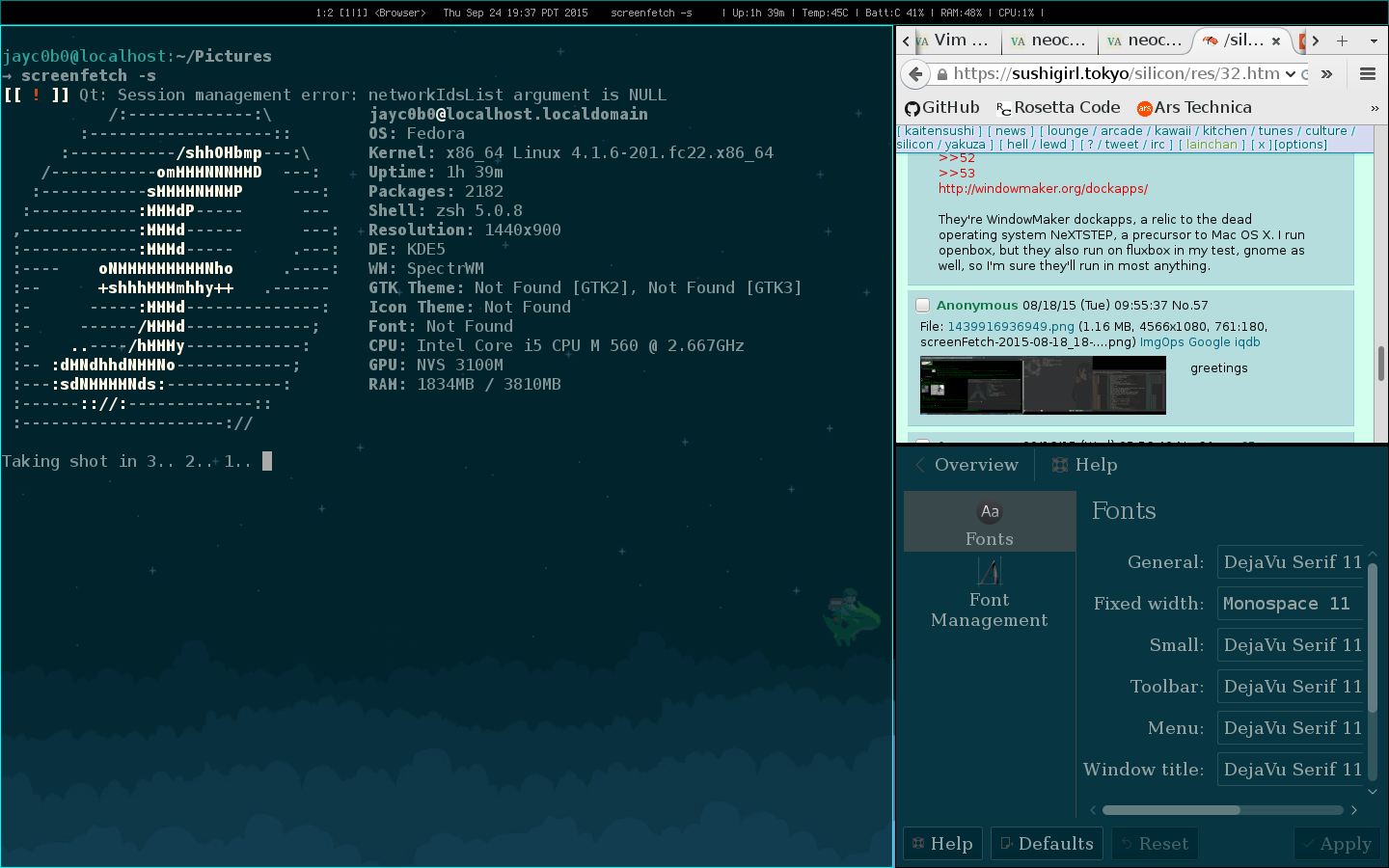Follow the windowmaker.org dockapps link

(1043, 189)
